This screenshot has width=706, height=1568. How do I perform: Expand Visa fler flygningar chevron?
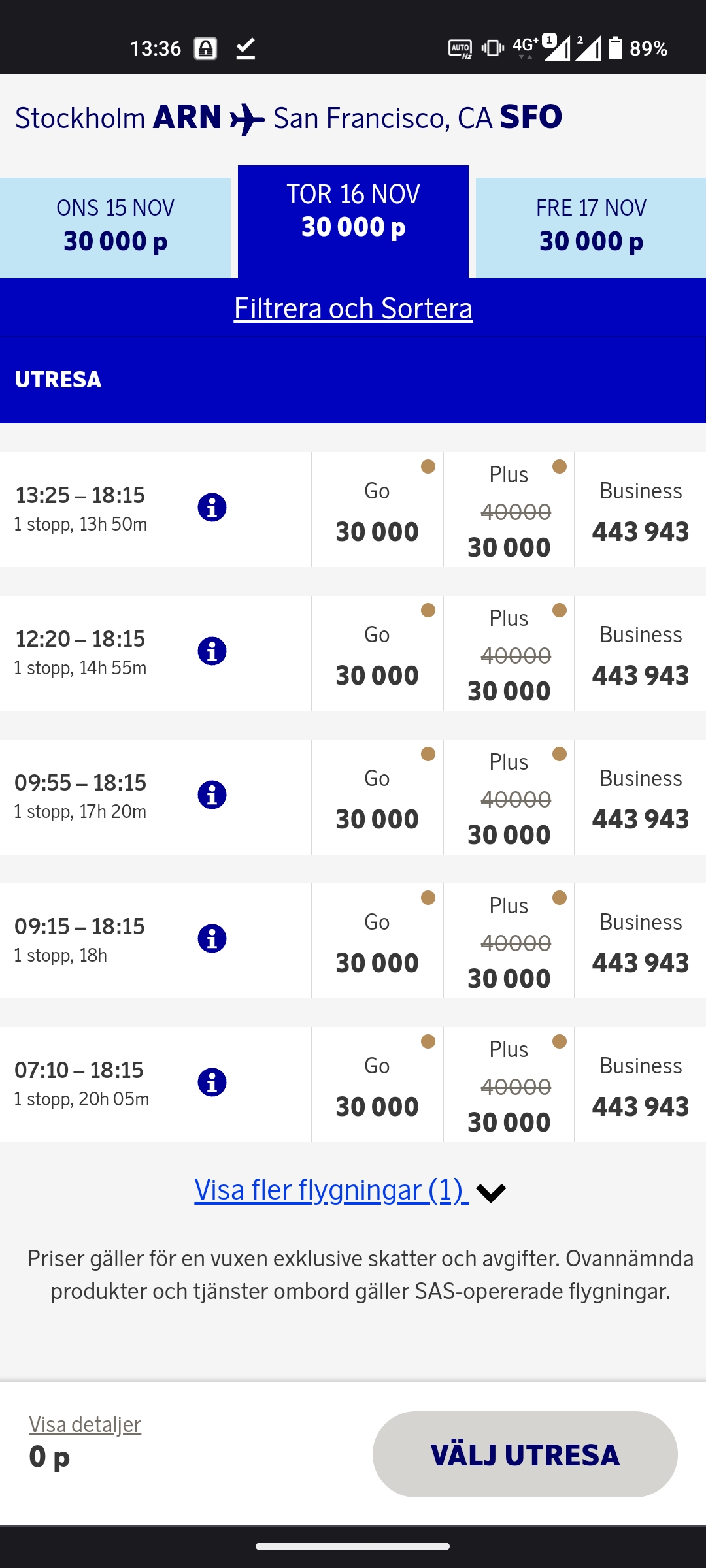point(491,1192)
